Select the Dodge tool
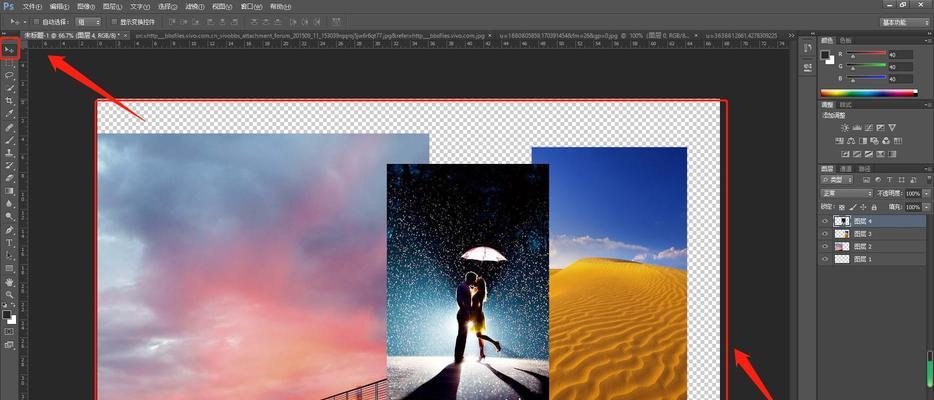 tap(9, 216)
